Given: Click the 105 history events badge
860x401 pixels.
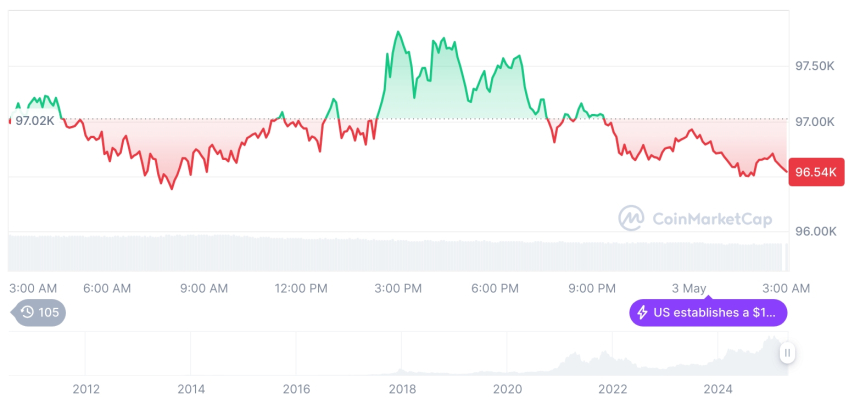Looking at the screenshot, I should [x=40, y=312].
